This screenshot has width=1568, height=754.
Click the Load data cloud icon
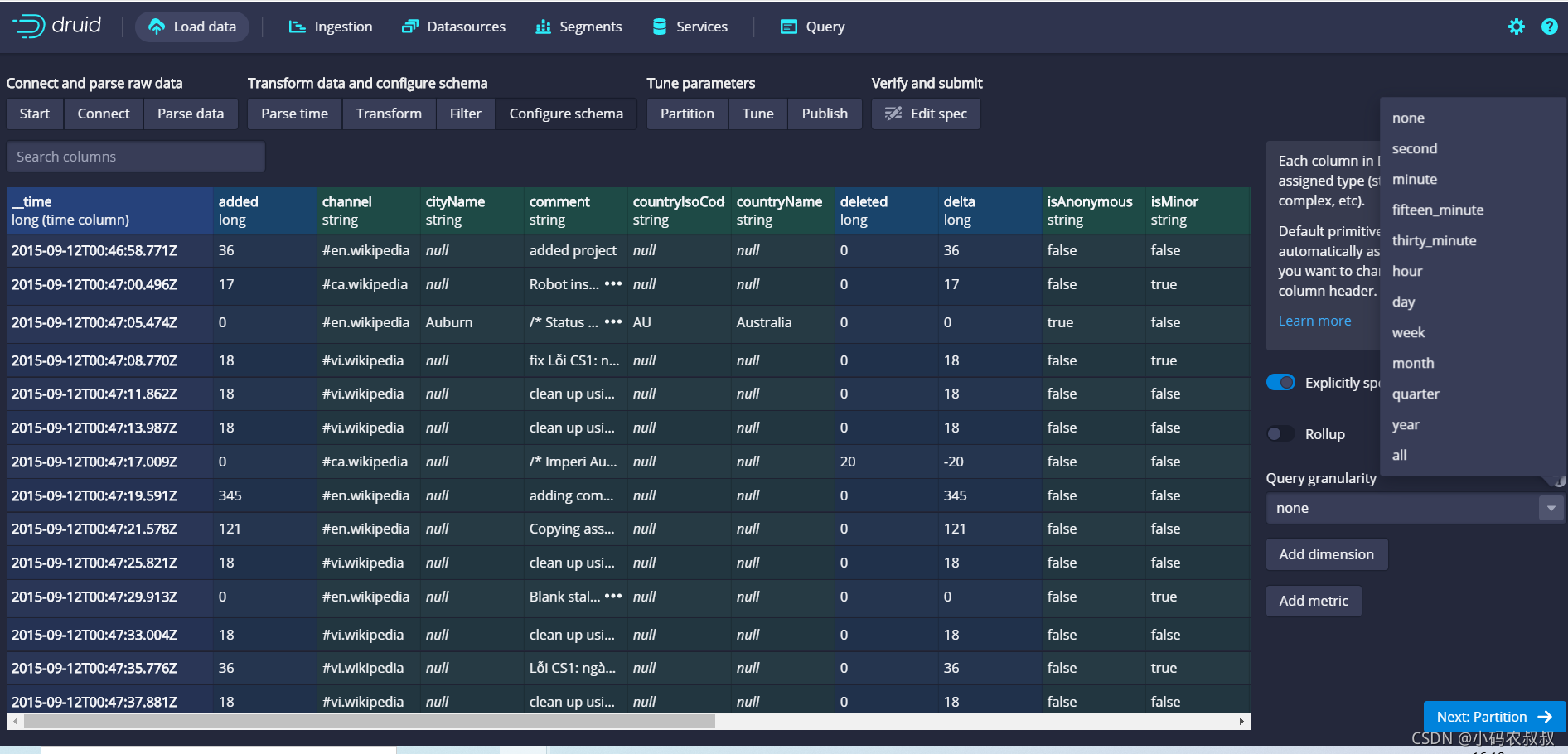[x=157, y=27]
